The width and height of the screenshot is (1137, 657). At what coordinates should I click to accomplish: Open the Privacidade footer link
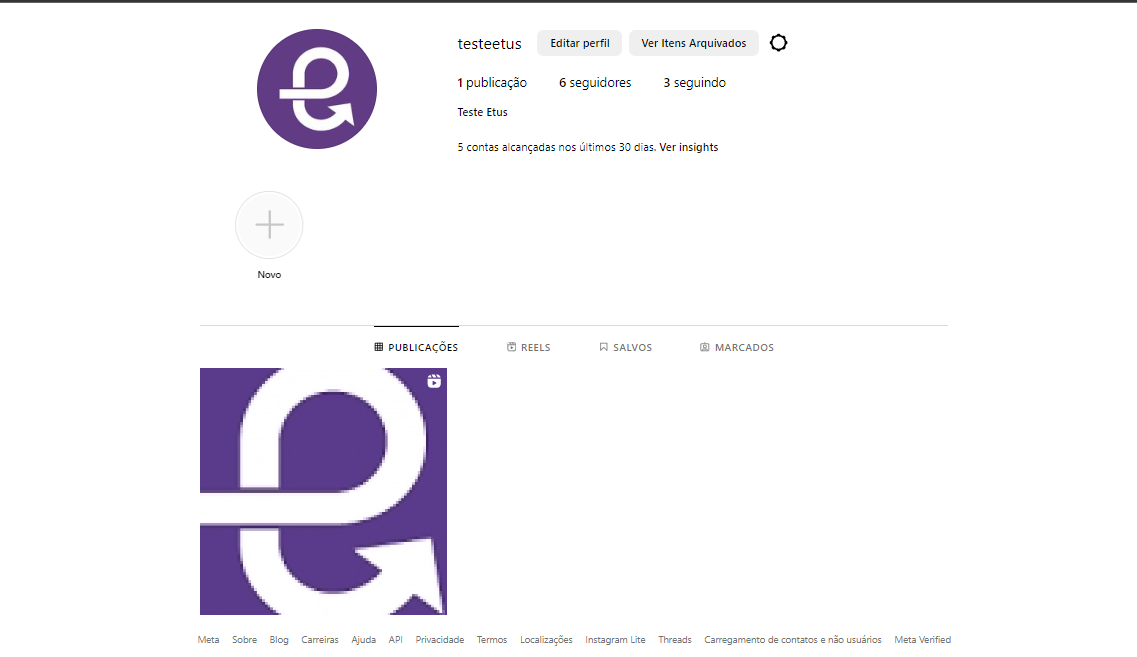tap(439, 640)
